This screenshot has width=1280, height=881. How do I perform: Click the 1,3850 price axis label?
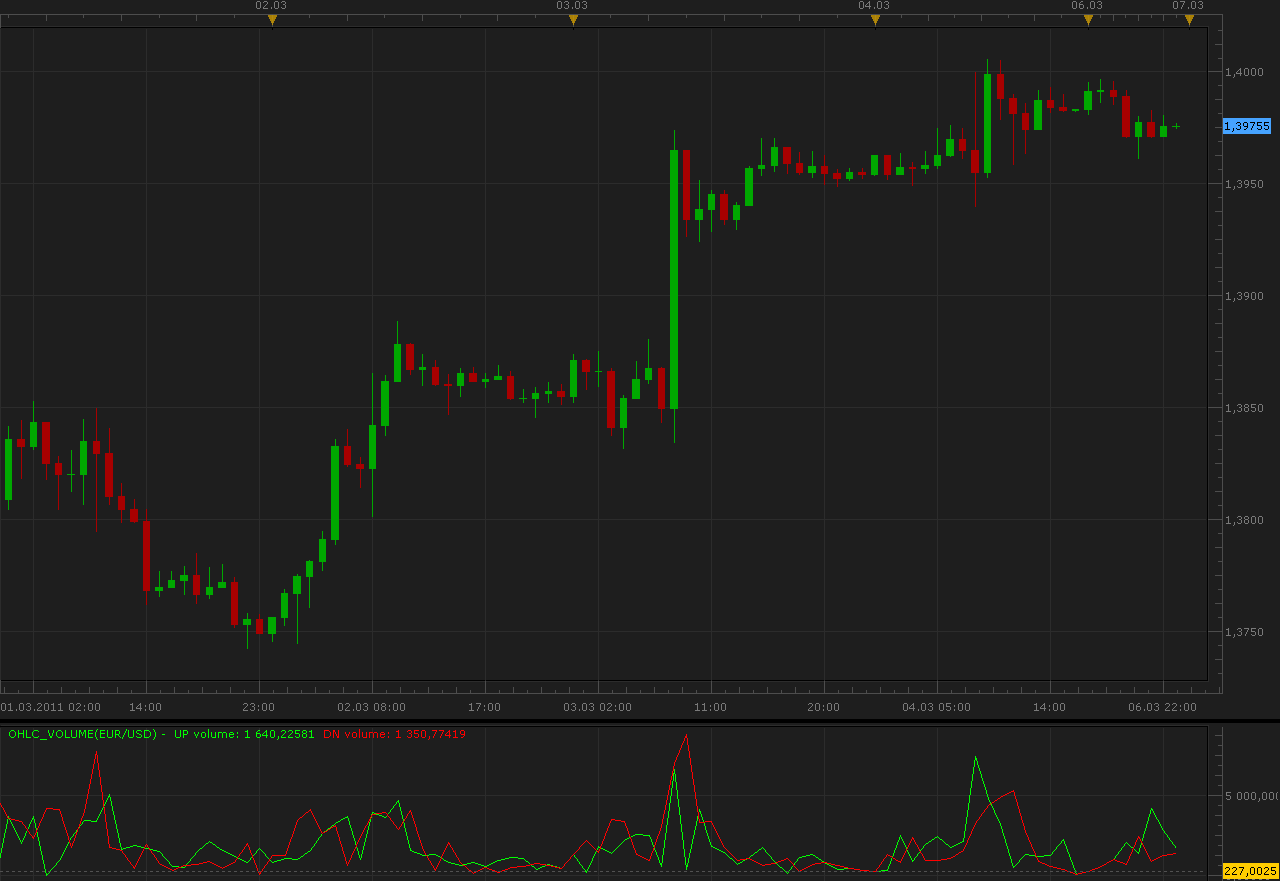click(x=1245, y=408)
